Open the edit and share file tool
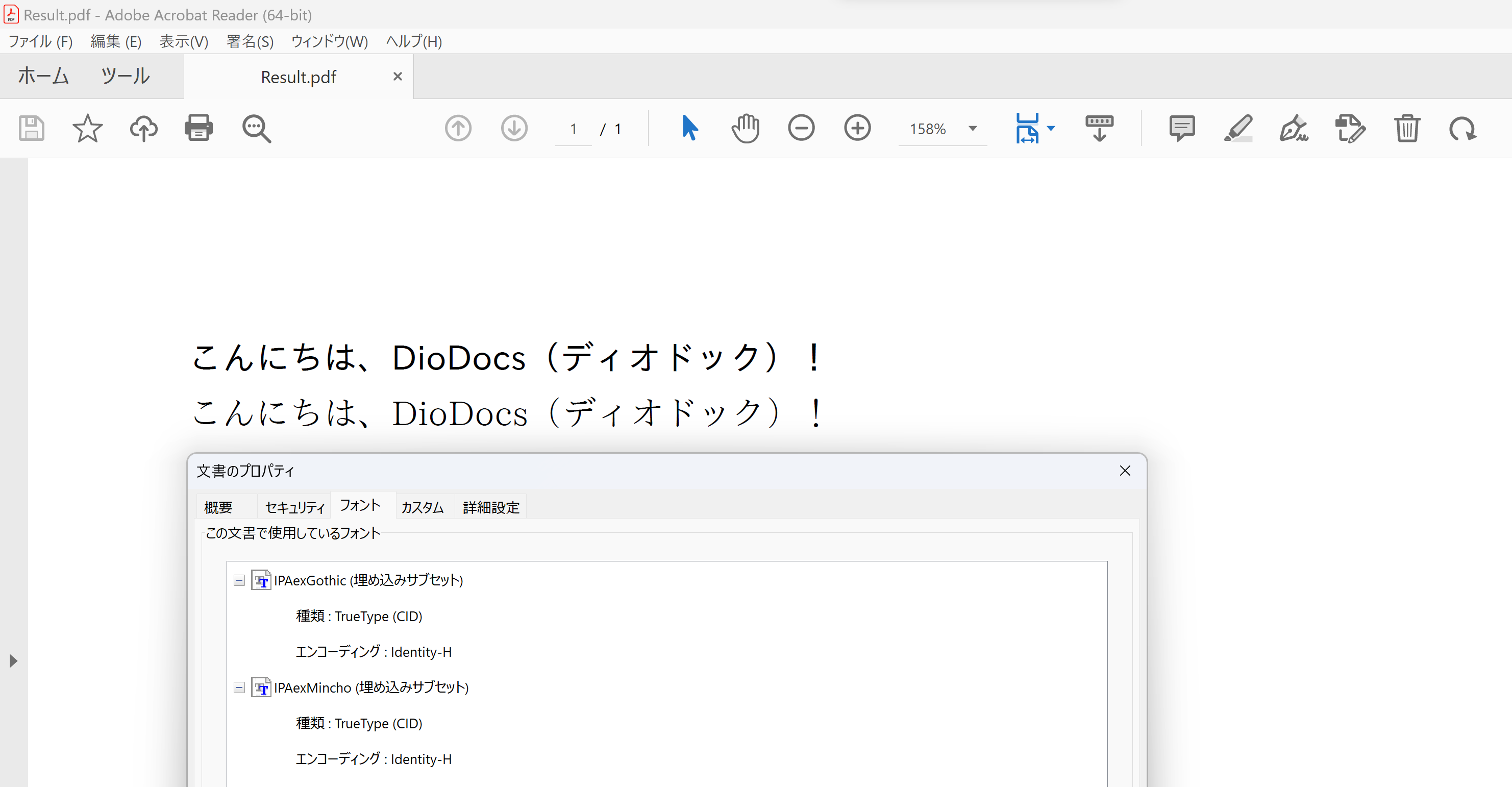Screen dimensions: 1512x787 (1350, 129)
